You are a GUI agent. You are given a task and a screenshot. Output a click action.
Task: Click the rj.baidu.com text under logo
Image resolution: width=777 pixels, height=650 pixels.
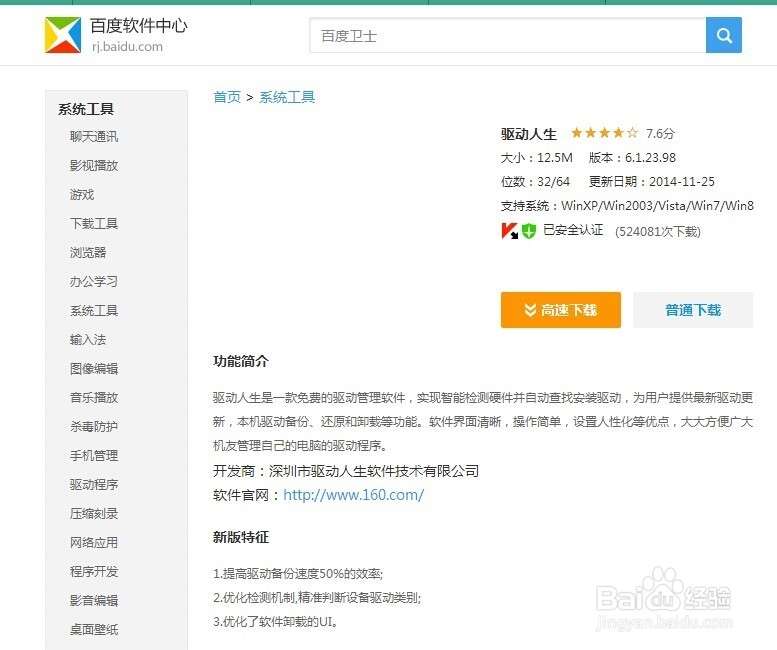(x=127, y=47)
